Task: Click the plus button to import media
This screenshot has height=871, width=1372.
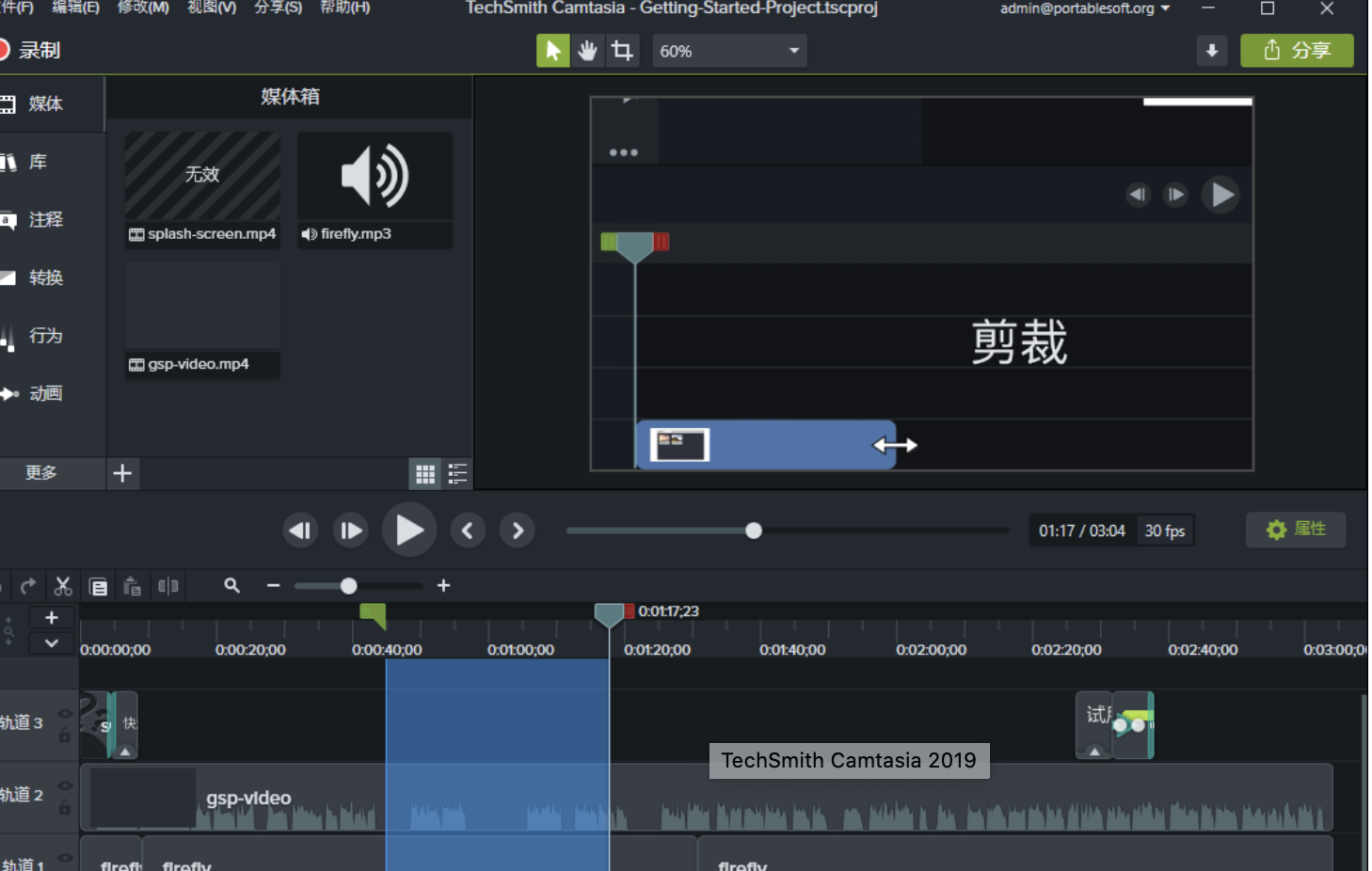Action: pos(122,473)
